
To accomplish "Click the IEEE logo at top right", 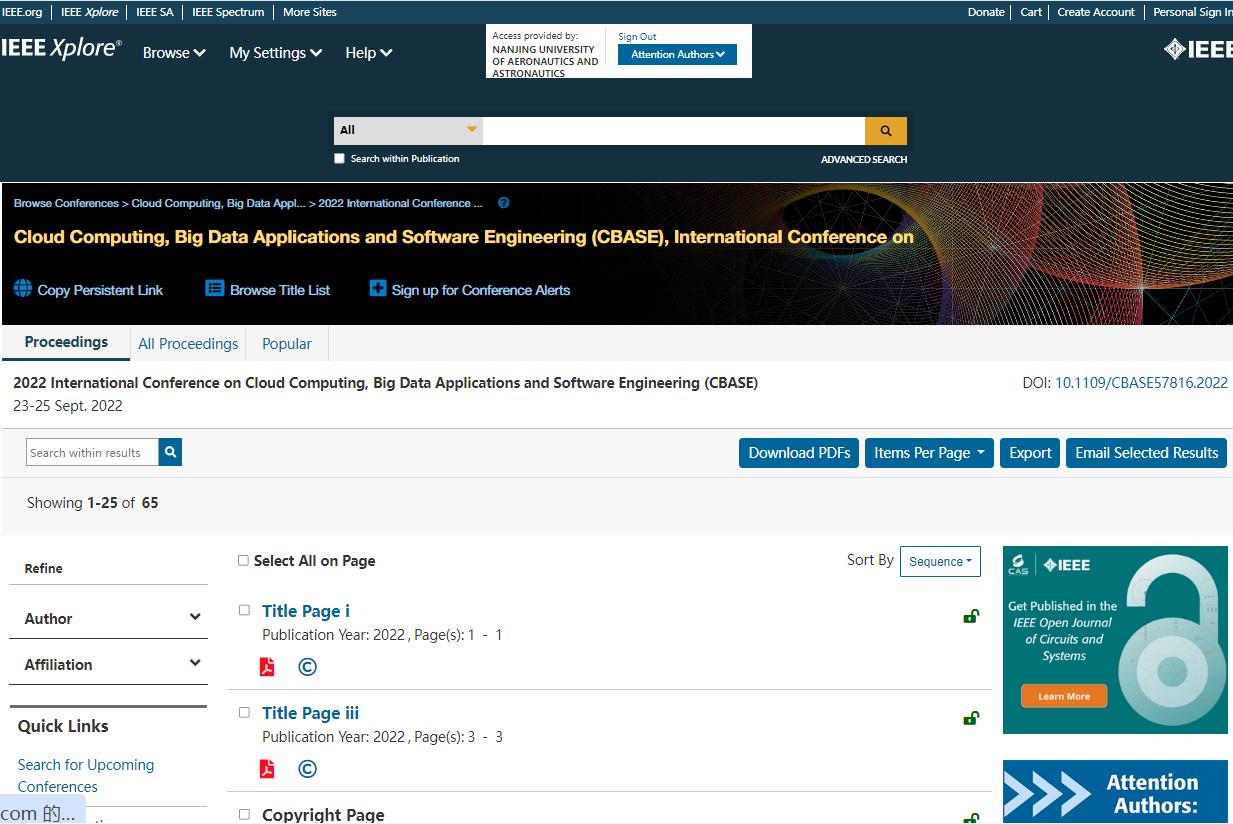I will 1198,50.
